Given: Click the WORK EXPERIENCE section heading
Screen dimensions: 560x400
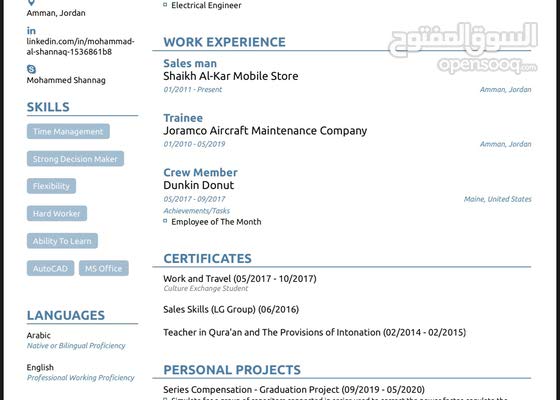Looking at the screenshot, I should 224,42.
